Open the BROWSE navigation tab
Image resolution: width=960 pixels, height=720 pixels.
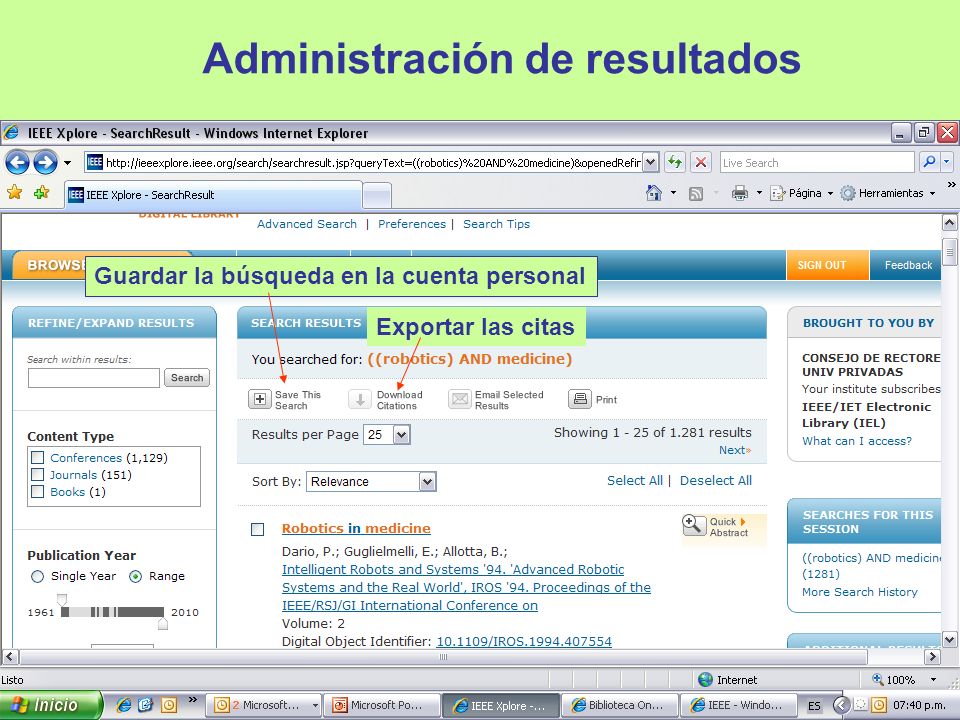point(55,265)
